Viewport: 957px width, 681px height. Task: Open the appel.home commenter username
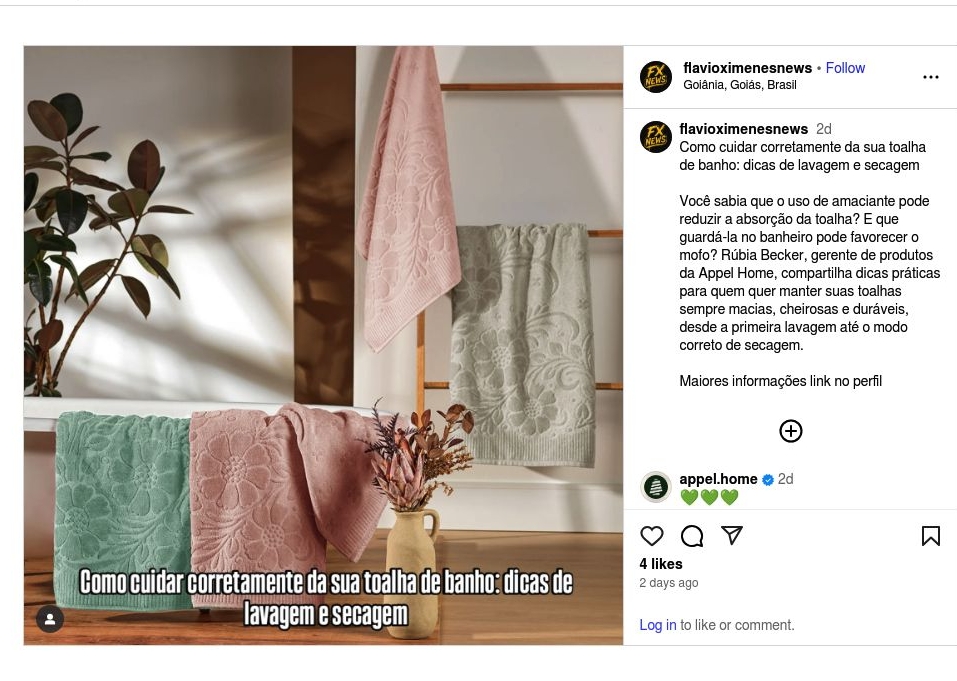point(718,479)
